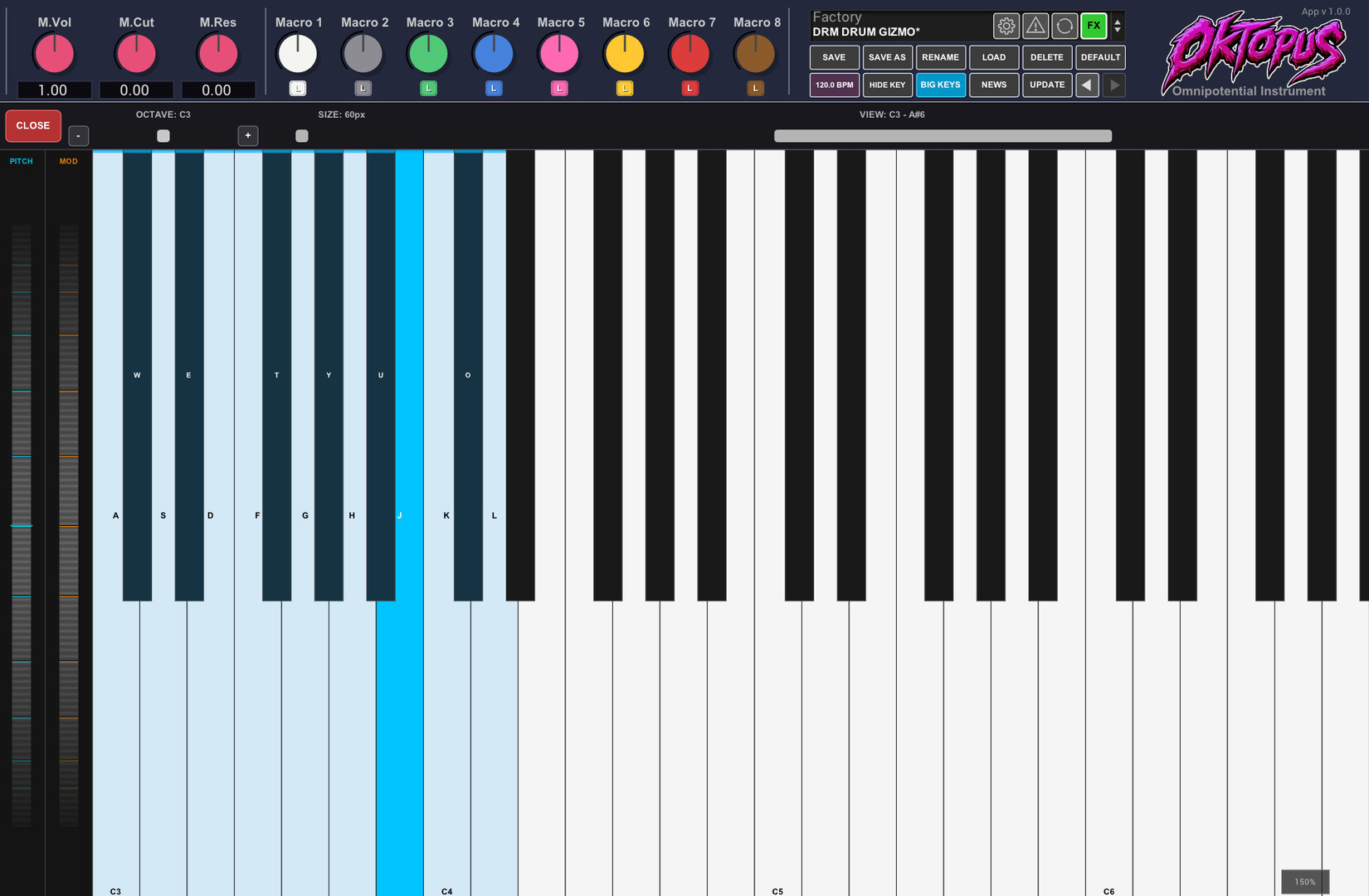Click the M.Vol knob
Viewport: 1369px width, 896px height.
(x=54, y=54)
